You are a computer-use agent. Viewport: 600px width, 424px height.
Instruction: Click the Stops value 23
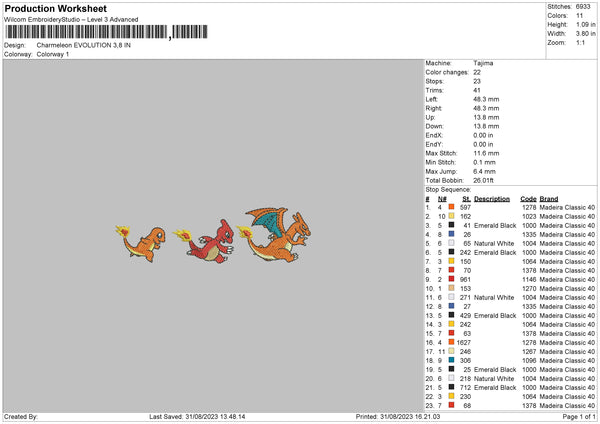click(477, 81)
